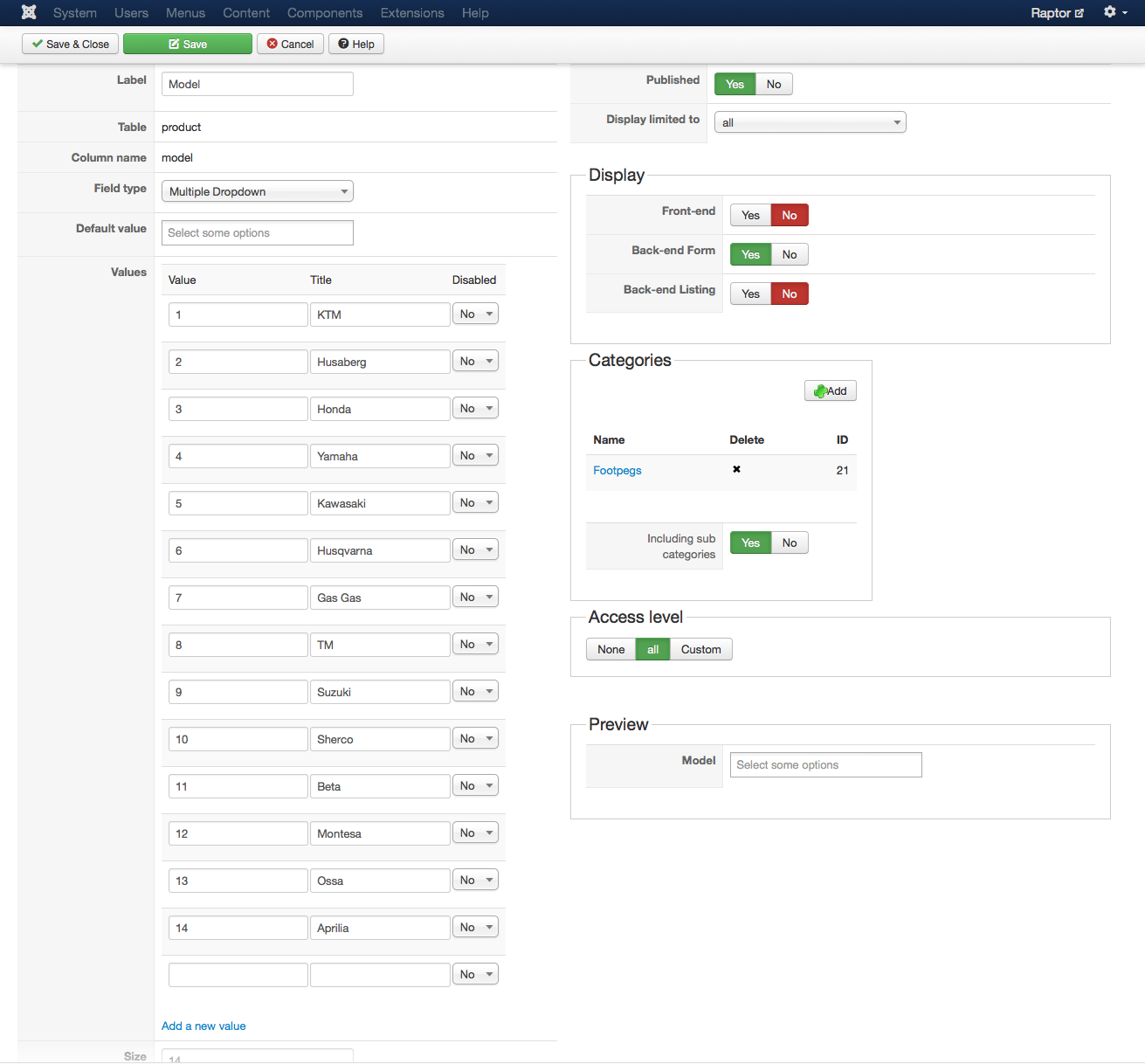Open the Users menu
This screenshot has height=1064, width=1145.
pos(131,13)
